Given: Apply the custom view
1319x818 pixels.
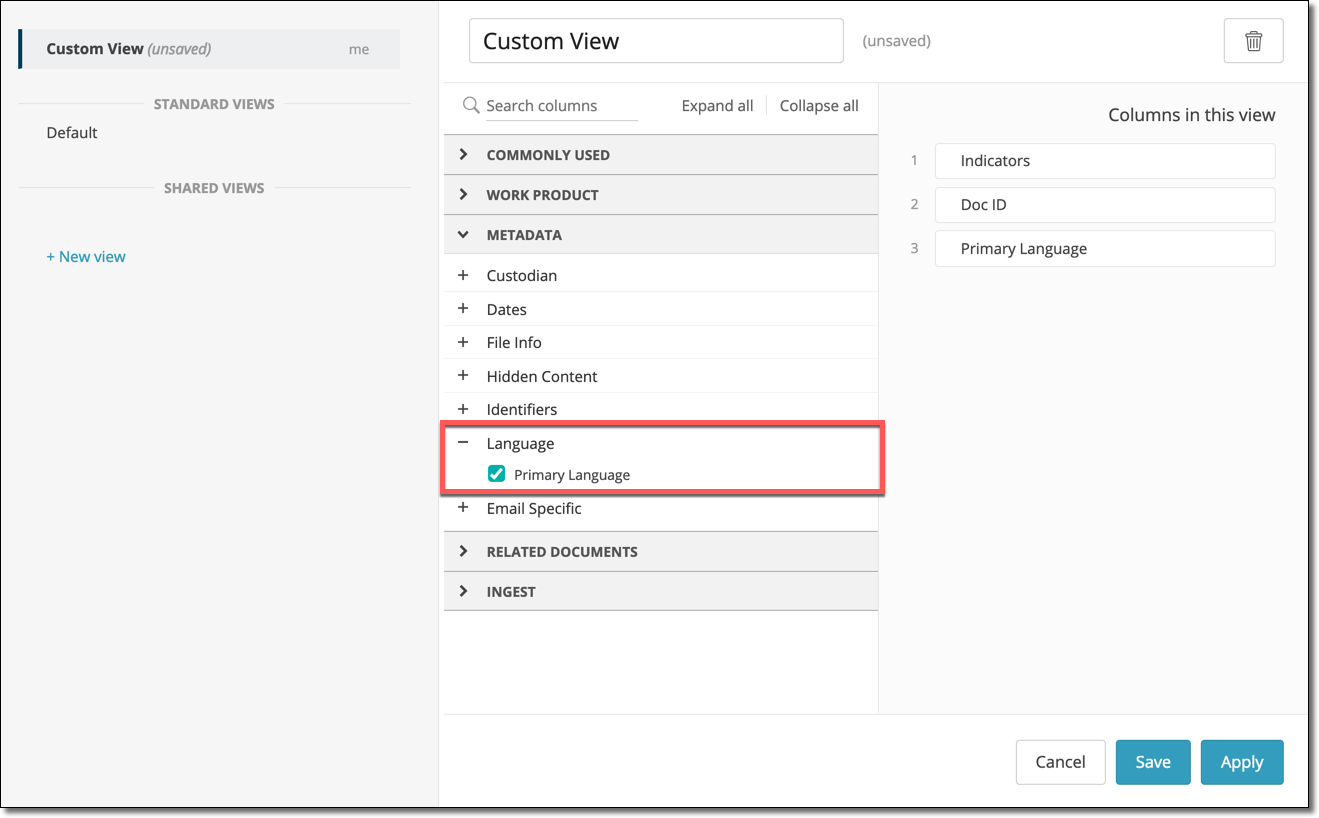Looking at the screenshot, I should 1242,762.
